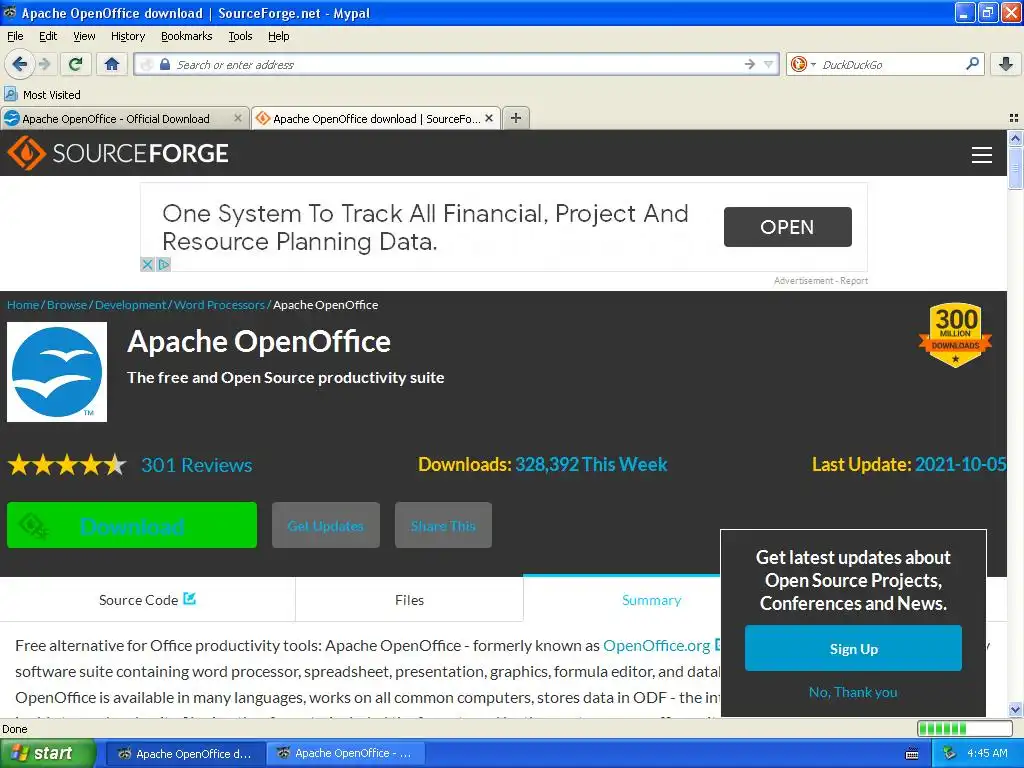
Task: Click the green Download button
Action: [x=132, y=525]
